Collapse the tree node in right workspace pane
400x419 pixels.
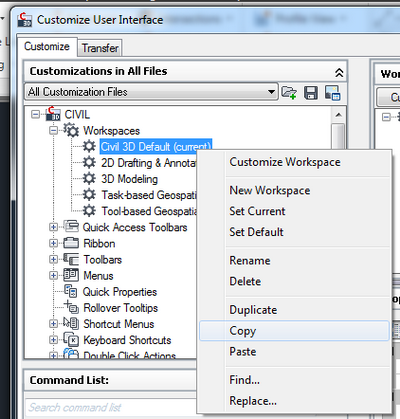coord(386,117)
